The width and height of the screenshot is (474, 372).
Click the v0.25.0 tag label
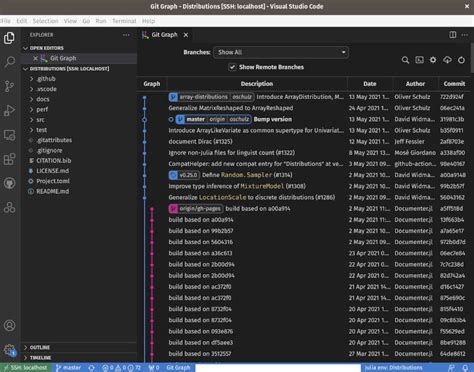[x=184, y=175]
